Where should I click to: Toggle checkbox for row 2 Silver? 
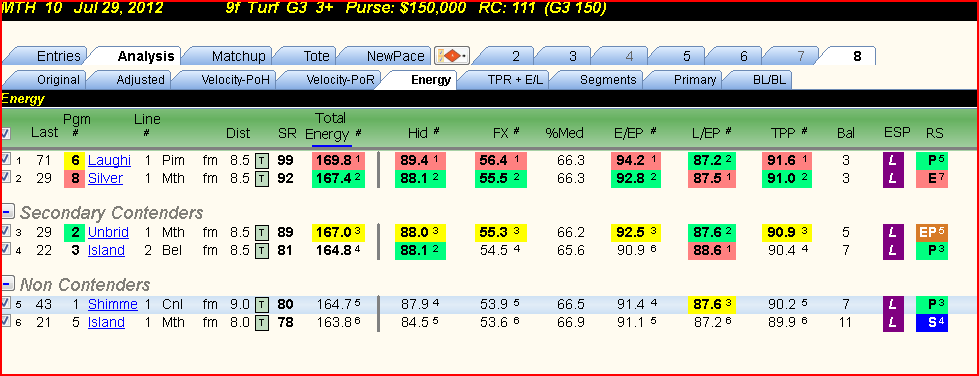click(x=6, y=177)
